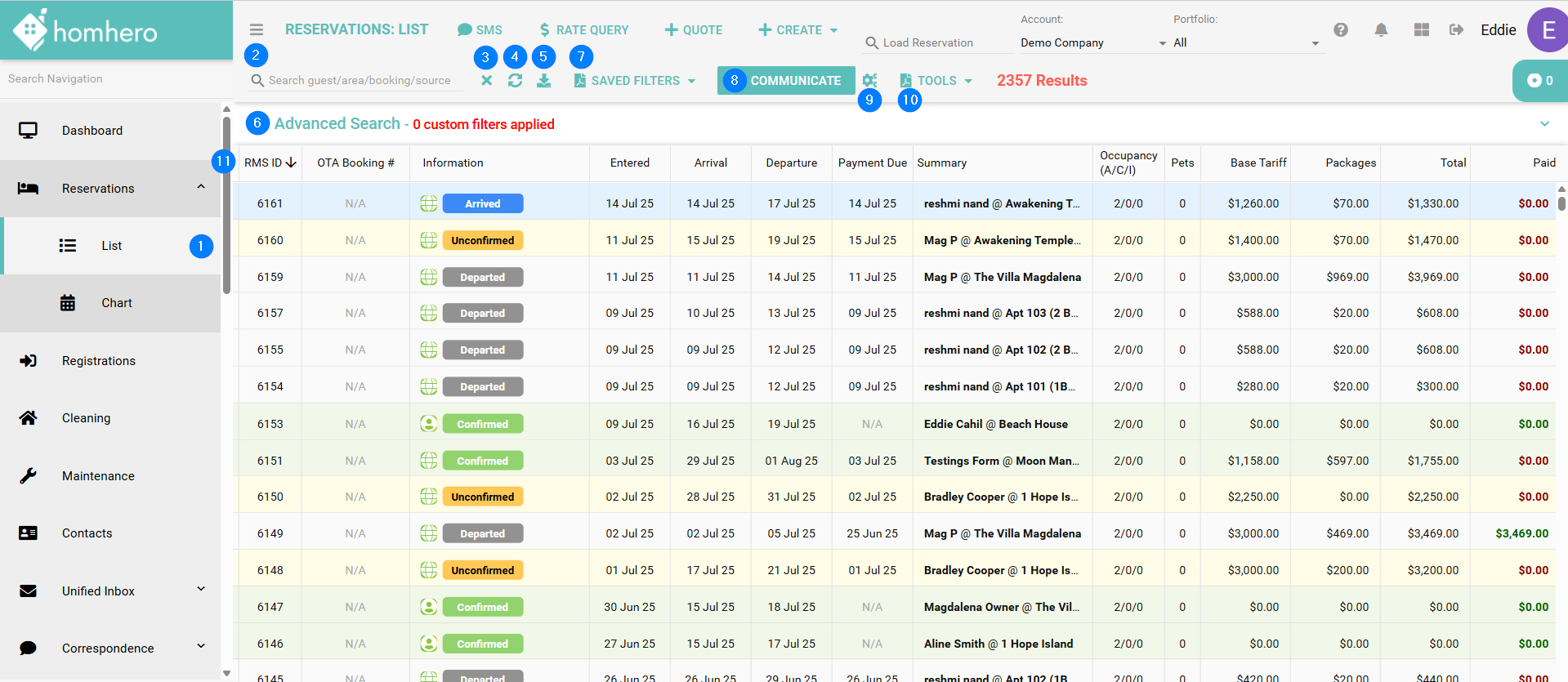Open the notifications bell
The width and height of the screenshot is (1568, 682).
1381,30
